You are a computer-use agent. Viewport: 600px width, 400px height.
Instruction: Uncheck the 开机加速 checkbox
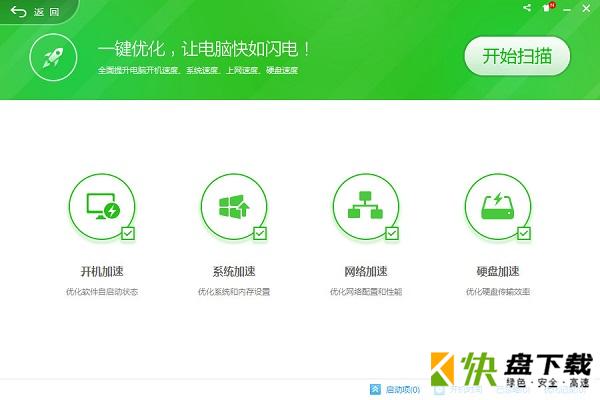(128, 233)
